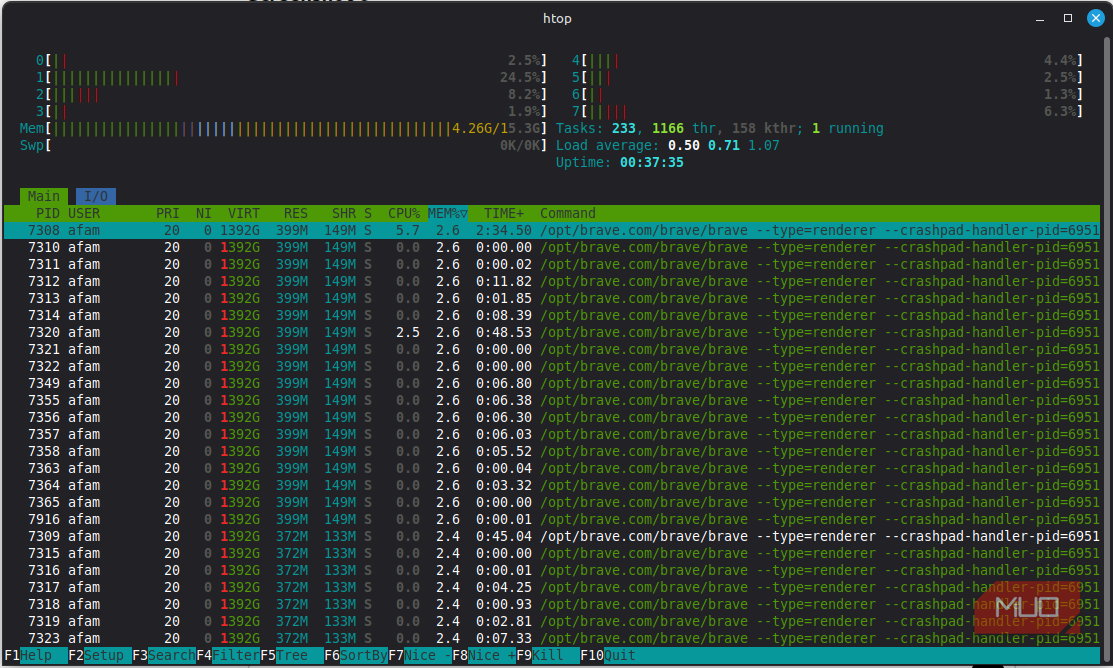The width and height of the screenshot is (1113, 668).
Task: Sort by PRI column header
Action: click(168, 213)
